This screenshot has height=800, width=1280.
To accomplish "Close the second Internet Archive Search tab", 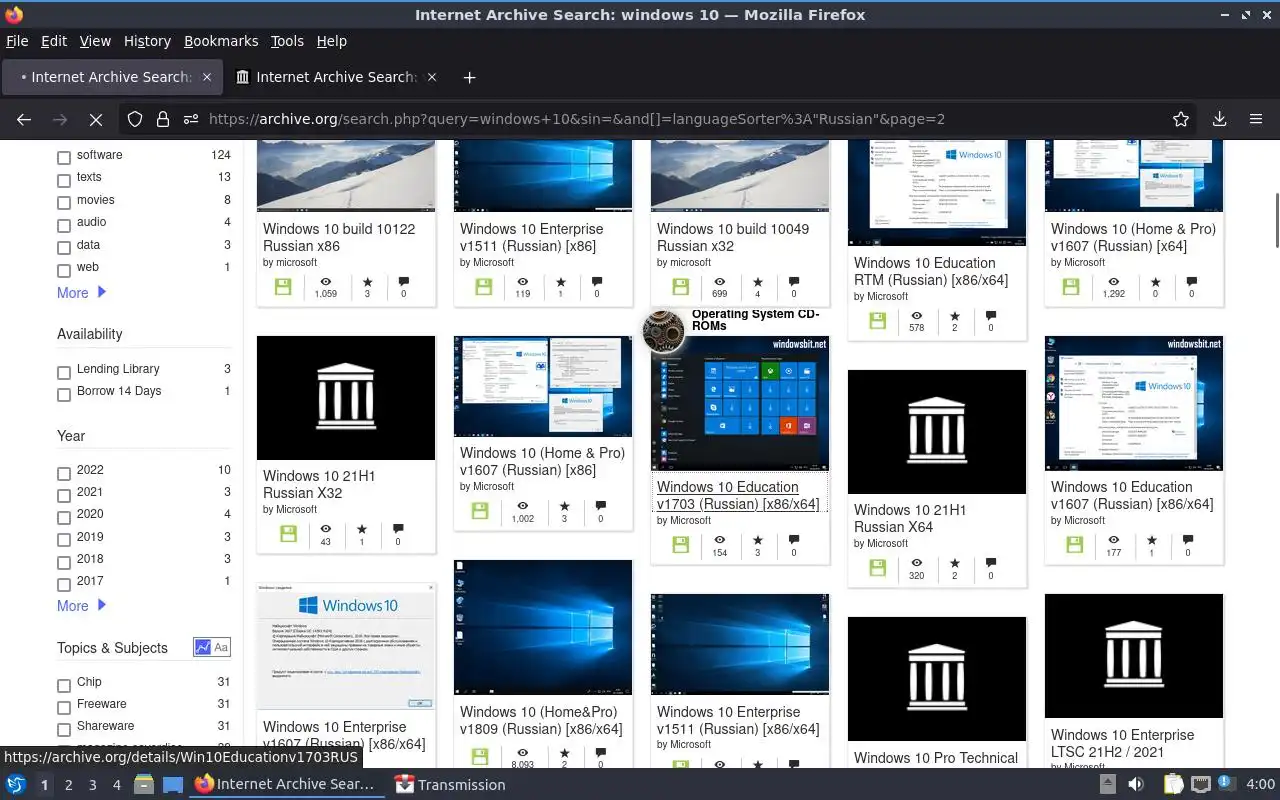I will 432,77.
